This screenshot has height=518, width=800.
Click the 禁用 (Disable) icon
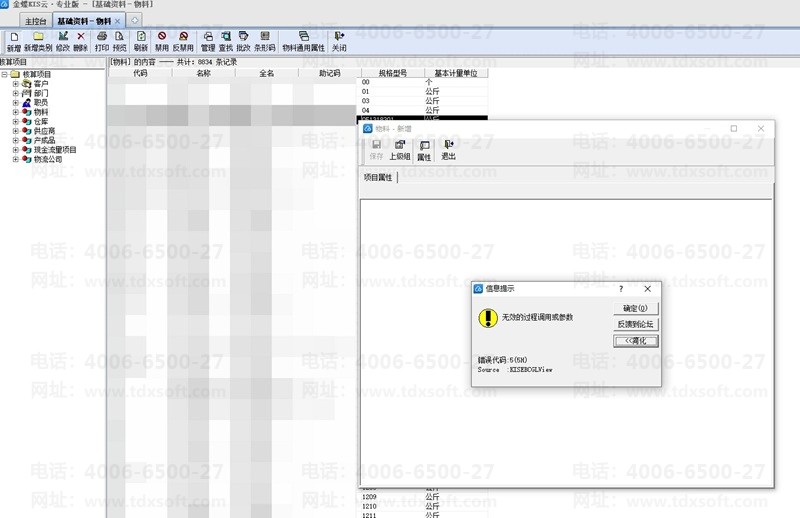point(162,36)
